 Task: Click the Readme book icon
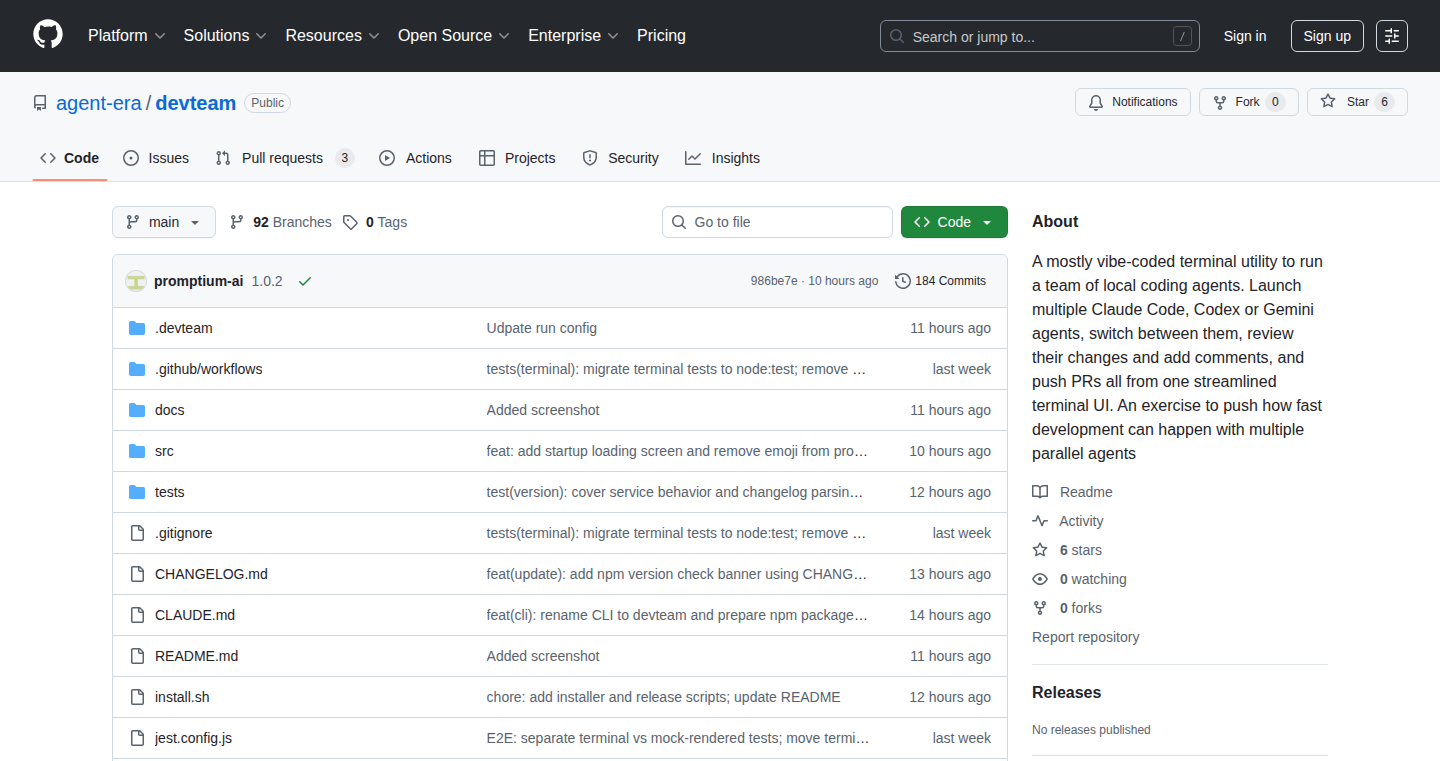point(1040,492)
